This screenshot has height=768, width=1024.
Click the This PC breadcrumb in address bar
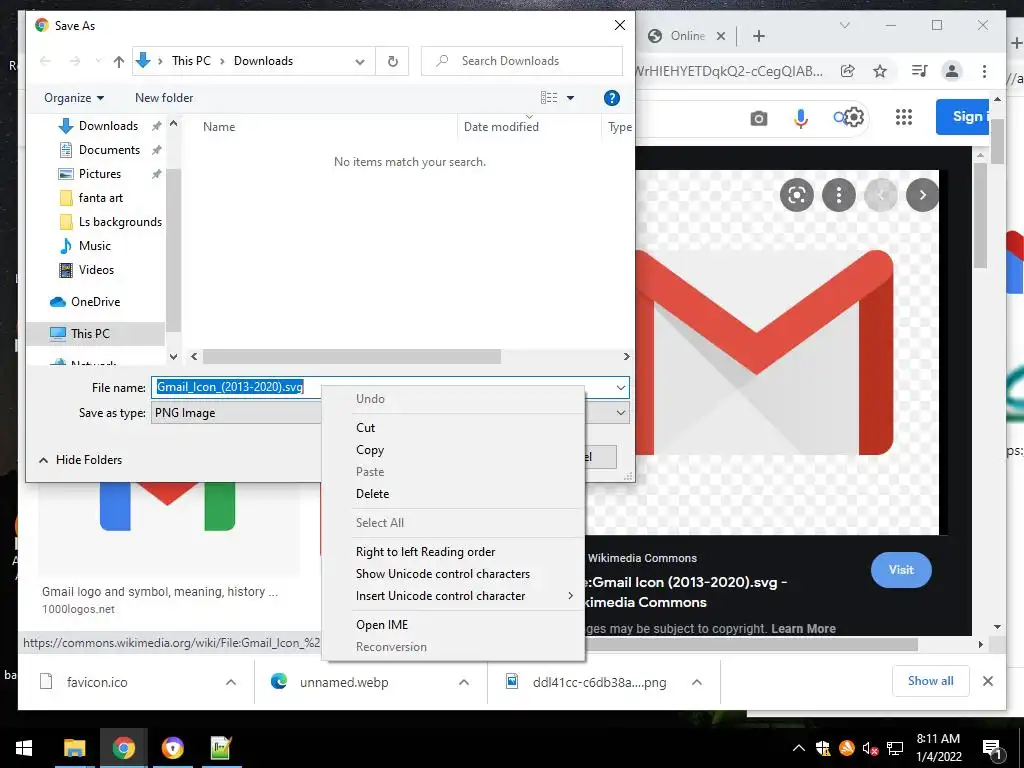pos(191,61)
